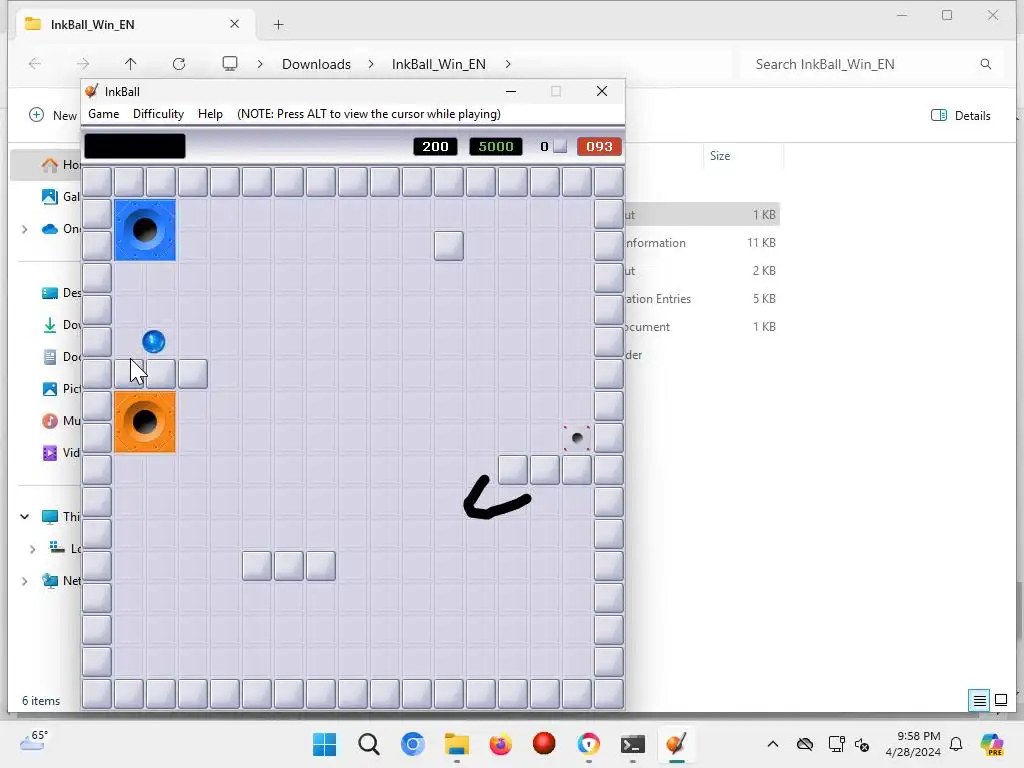The height and width of the screenshot is (768, 1024).
Task: Open the Difficulty menu in InkBall
Action: click(158, 114)
